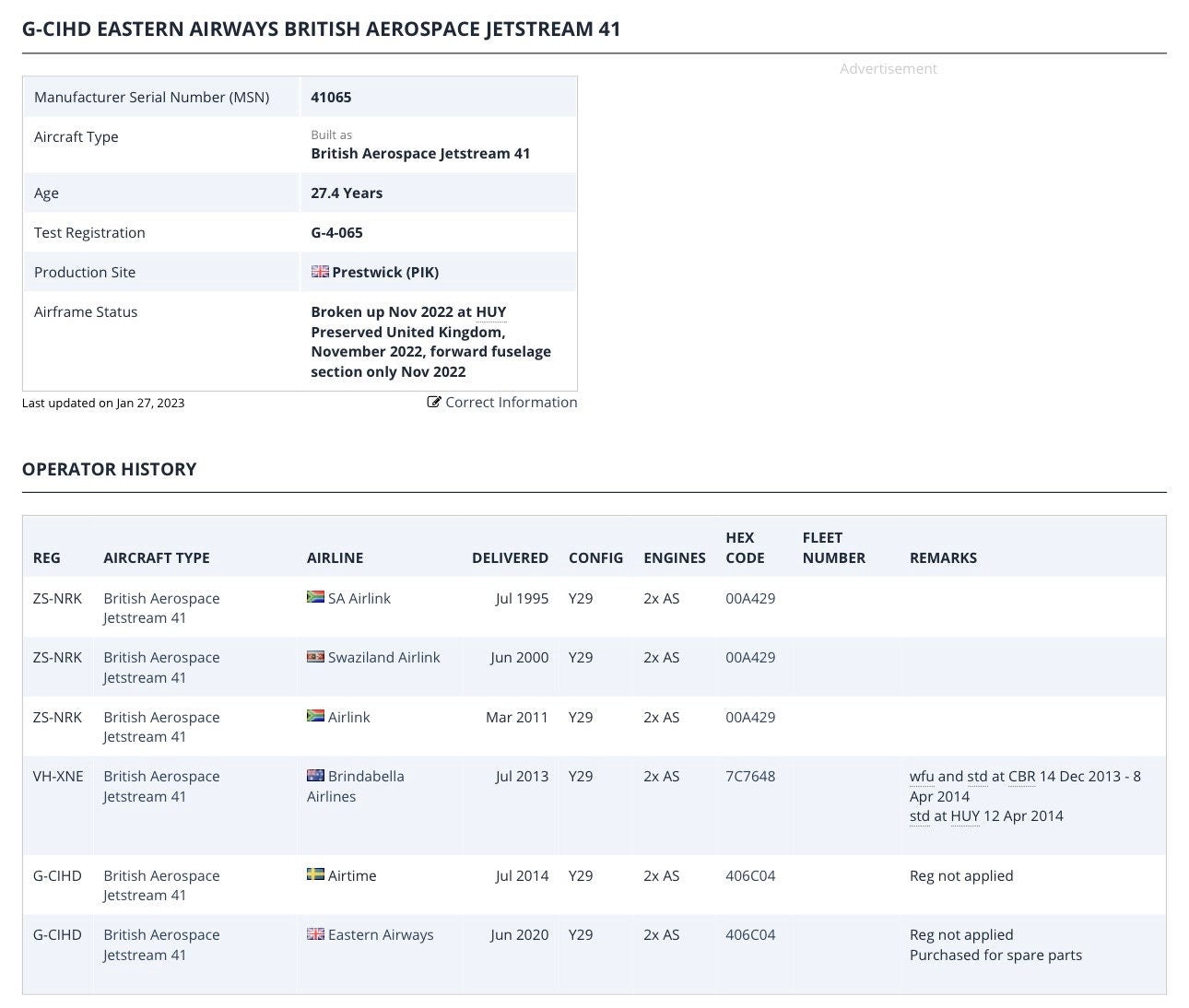
Task: Open Brindabella Airlines link
Action: pos(356,786)
